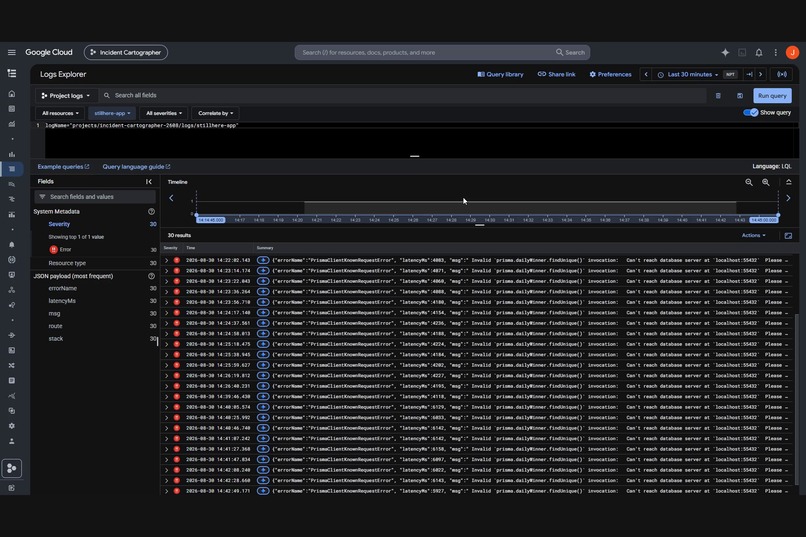Select latencyMs JSON payload field
Viewport: 806px width, 537px height.
(x=62, y=301)
